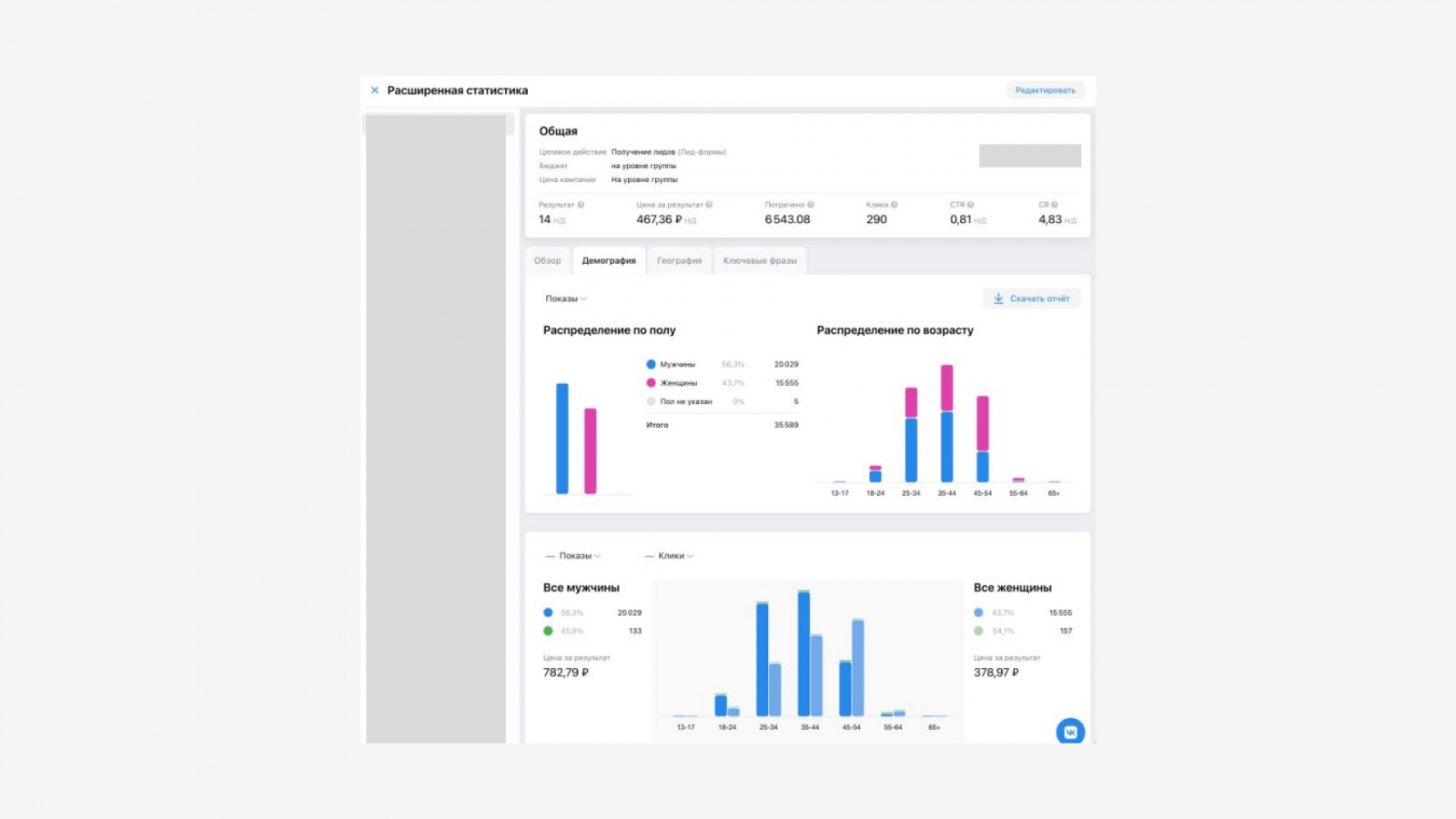Click the gray Пол не указан legend dot
Screen dimensions: 1456x819
coord(651,401)
